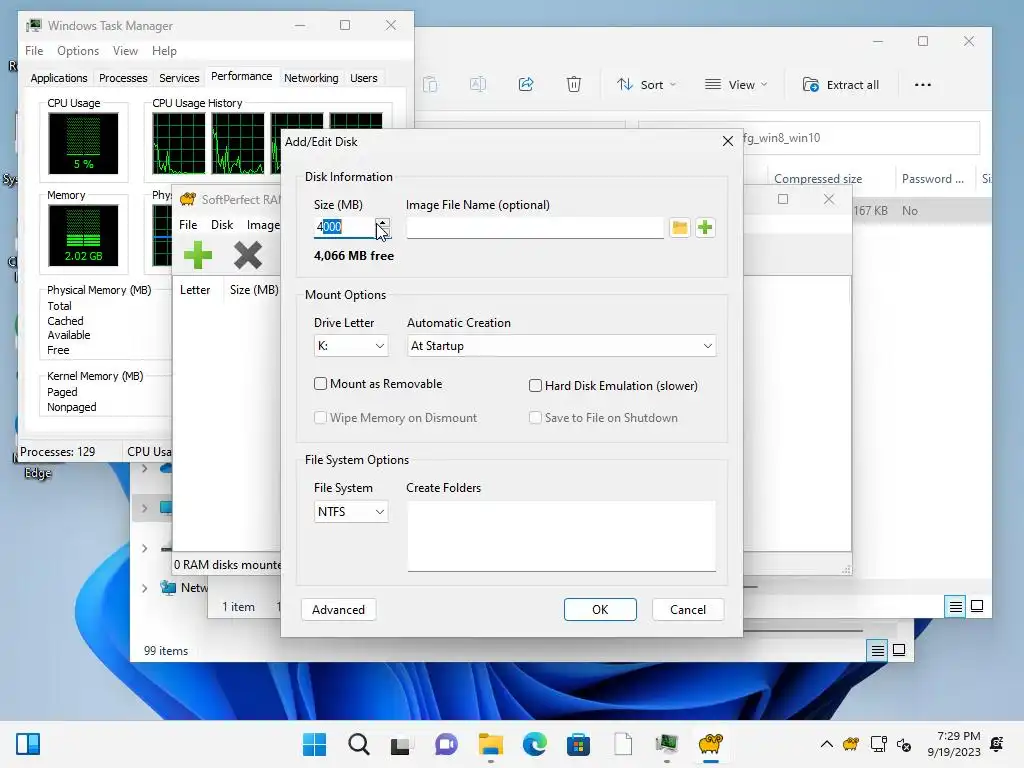Image resolution: width=1024 pixels, height=768 pixels.
Task: Open Microsoft Store from taskbar
Action: coord(578,744)
